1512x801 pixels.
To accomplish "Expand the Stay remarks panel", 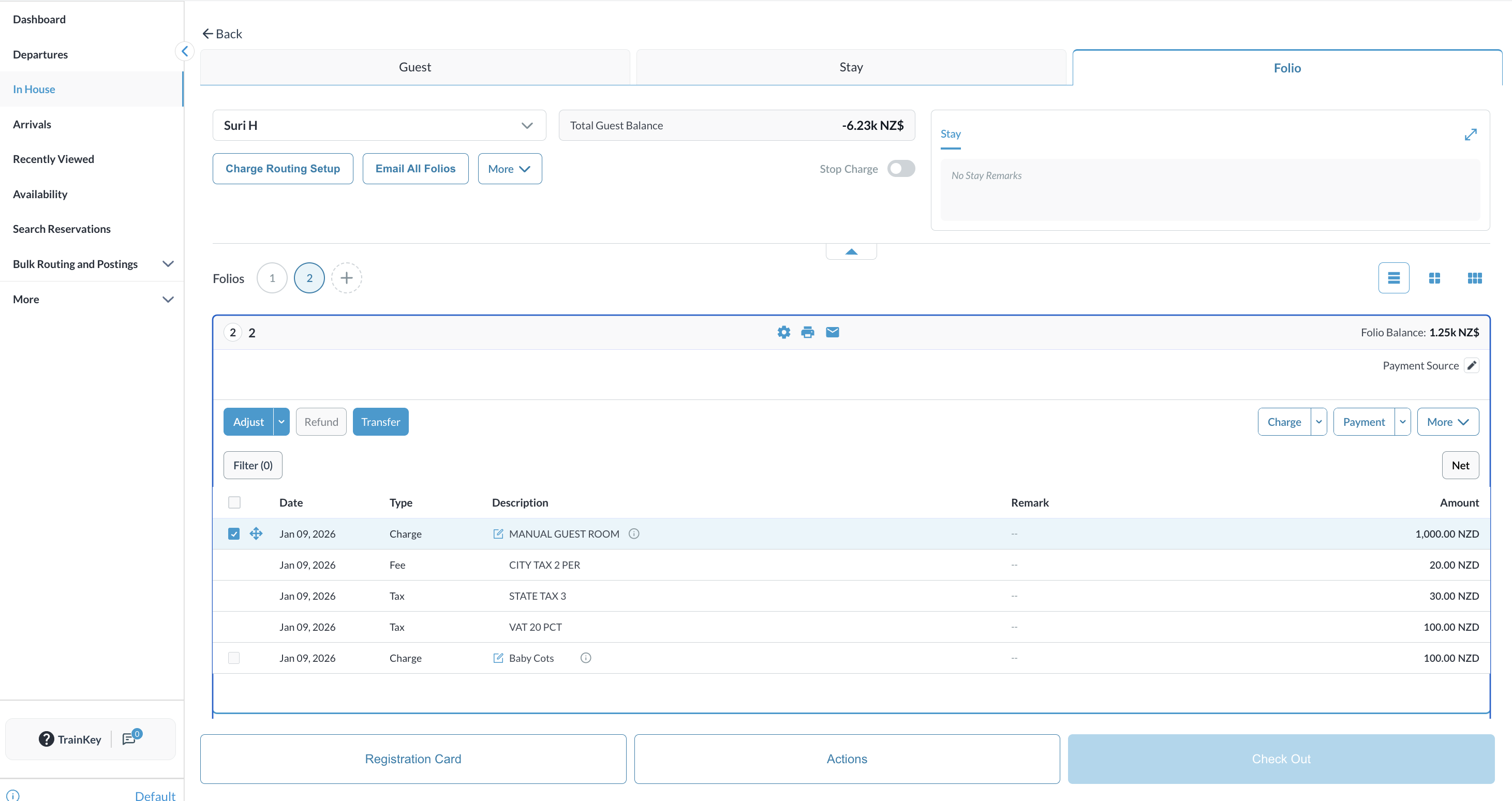I will tap(1470, 135).
